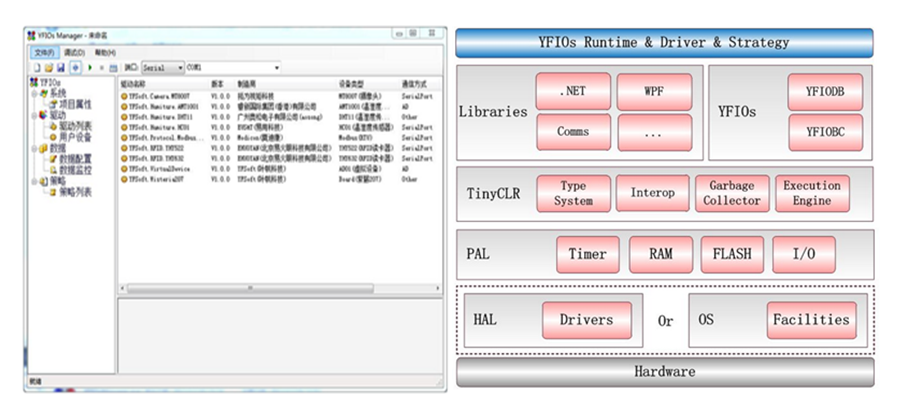Viewport: 900px width, 420px height.
Task: Open the 帮助(H) menu
Action: (x=105, y=53)
